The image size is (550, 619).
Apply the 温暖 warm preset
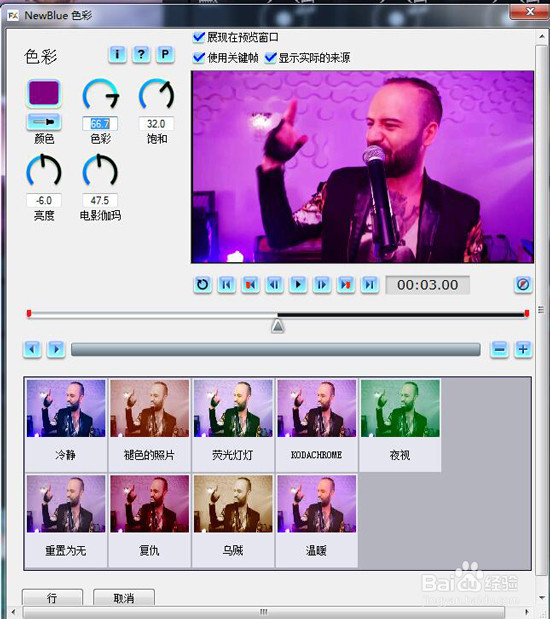point(317,520)
